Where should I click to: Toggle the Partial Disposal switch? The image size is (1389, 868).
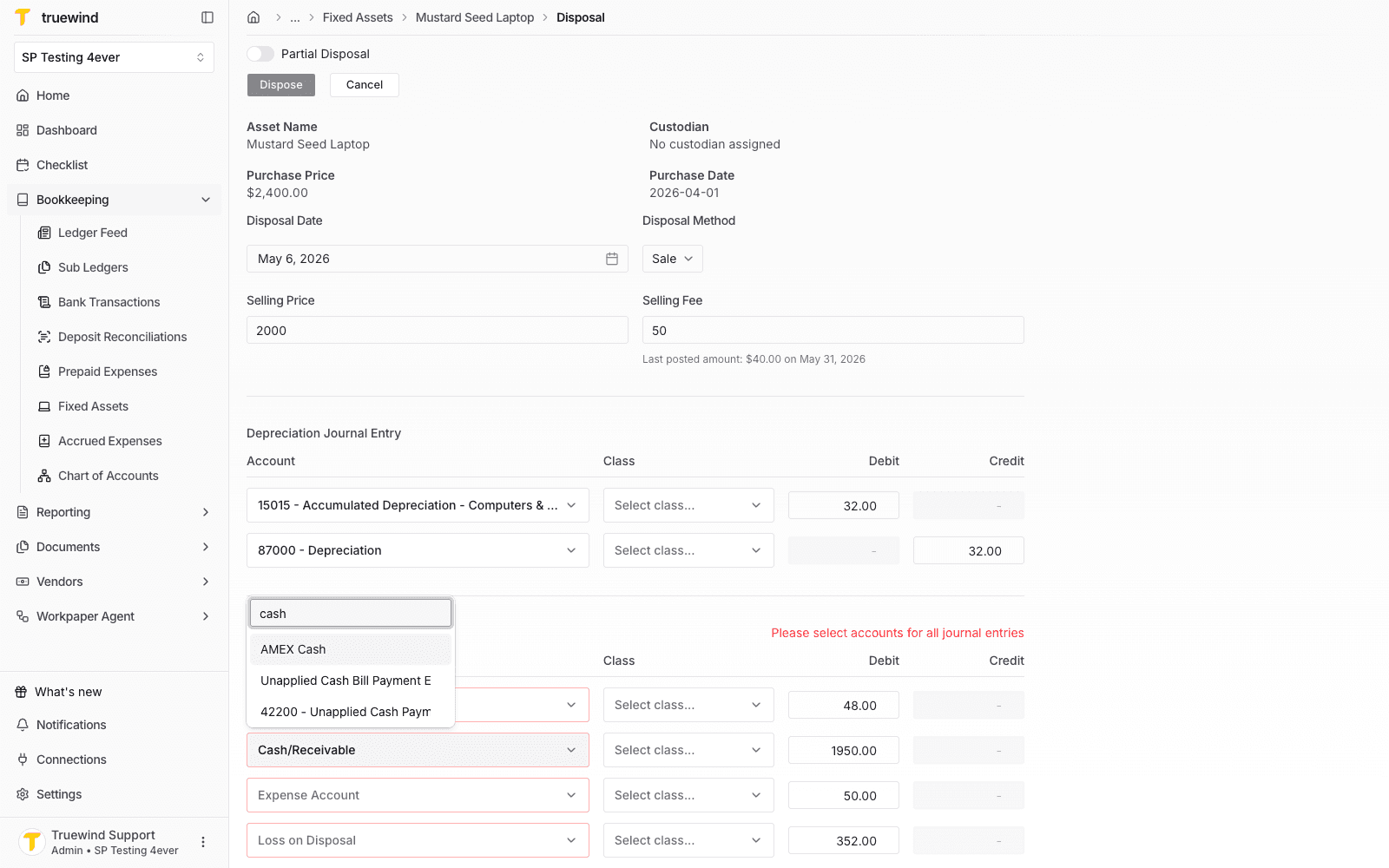pyautogui.click(x=260, y=54)
